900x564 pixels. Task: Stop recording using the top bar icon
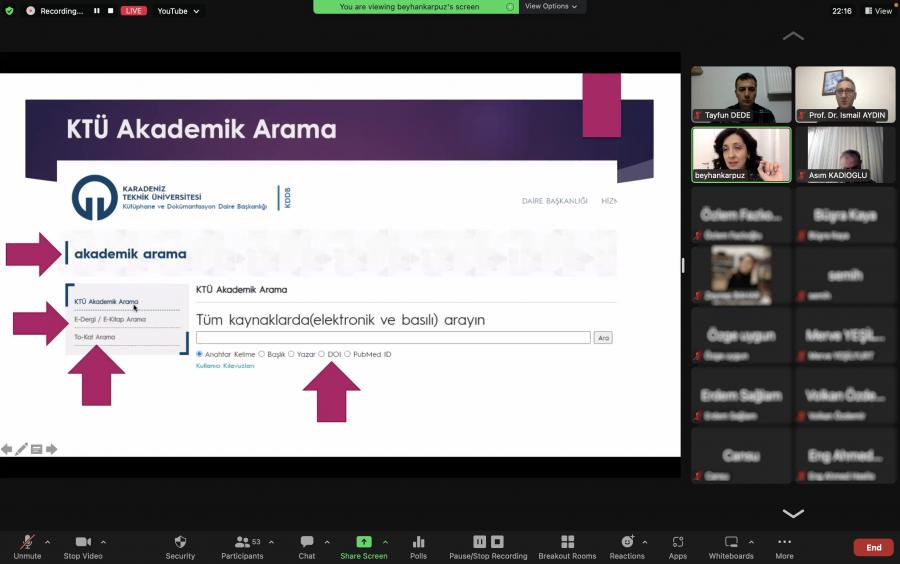click(x=110, y=10)
